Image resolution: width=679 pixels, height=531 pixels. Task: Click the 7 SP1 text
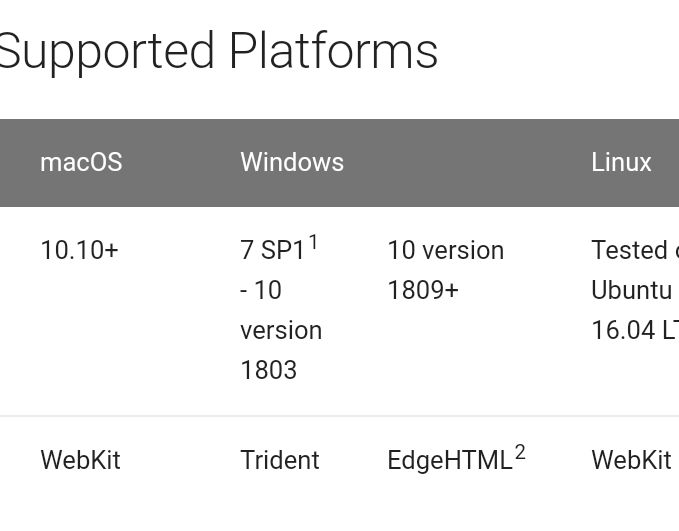tap(272, 250)
